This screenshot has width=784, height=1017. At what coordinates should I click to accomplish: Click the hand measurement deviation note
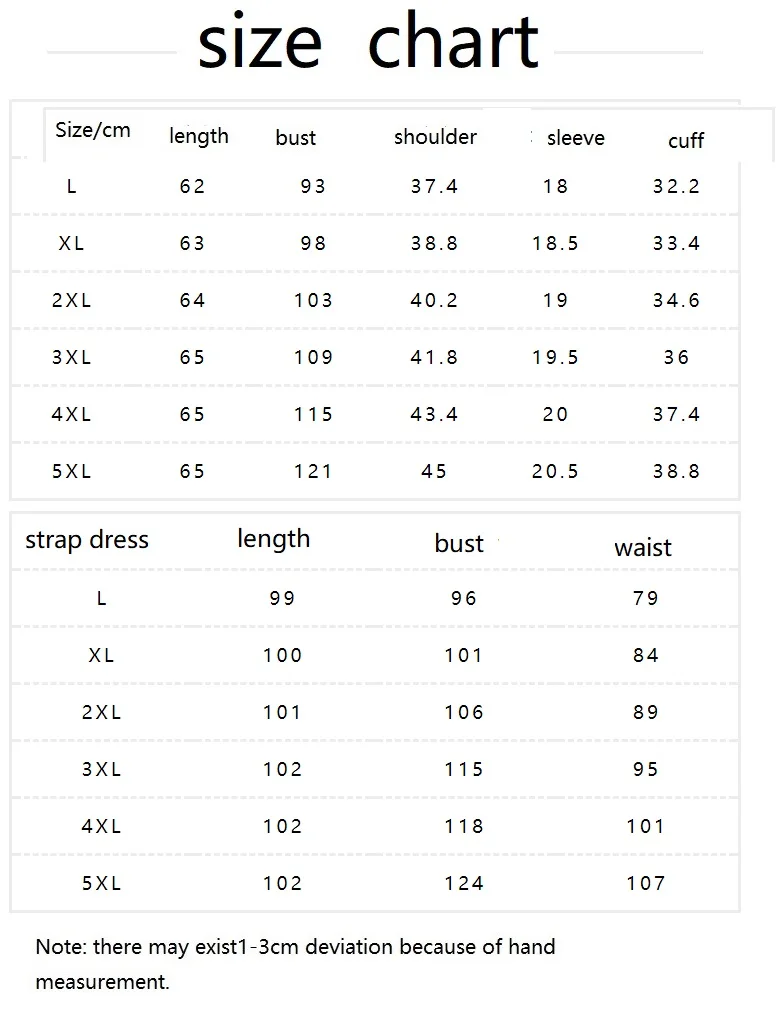(295, 964)
